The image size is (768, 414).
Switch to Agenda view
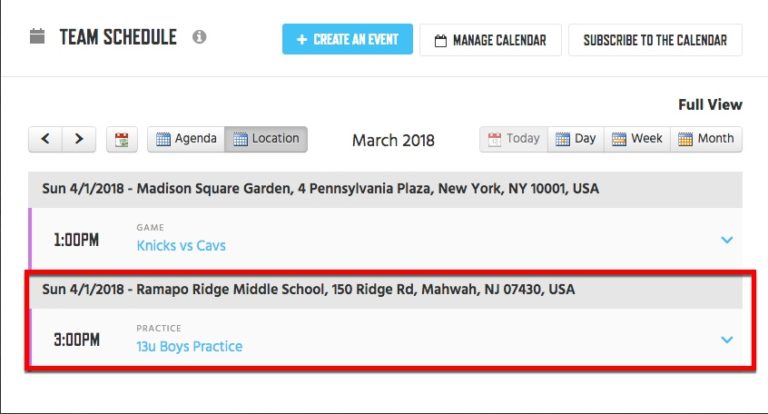pos(186,139)
